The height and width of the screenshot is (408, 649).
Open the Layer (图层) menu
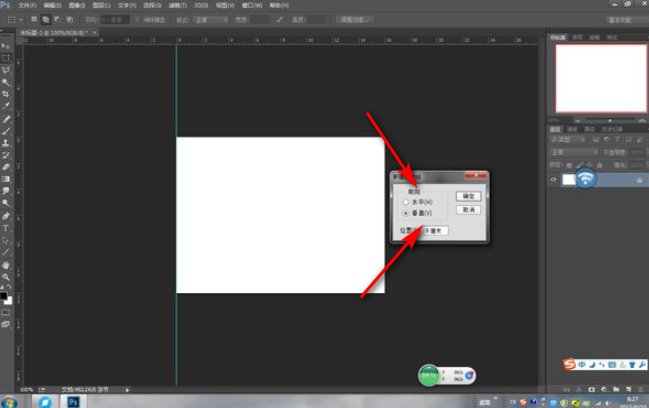pos(101,5)
